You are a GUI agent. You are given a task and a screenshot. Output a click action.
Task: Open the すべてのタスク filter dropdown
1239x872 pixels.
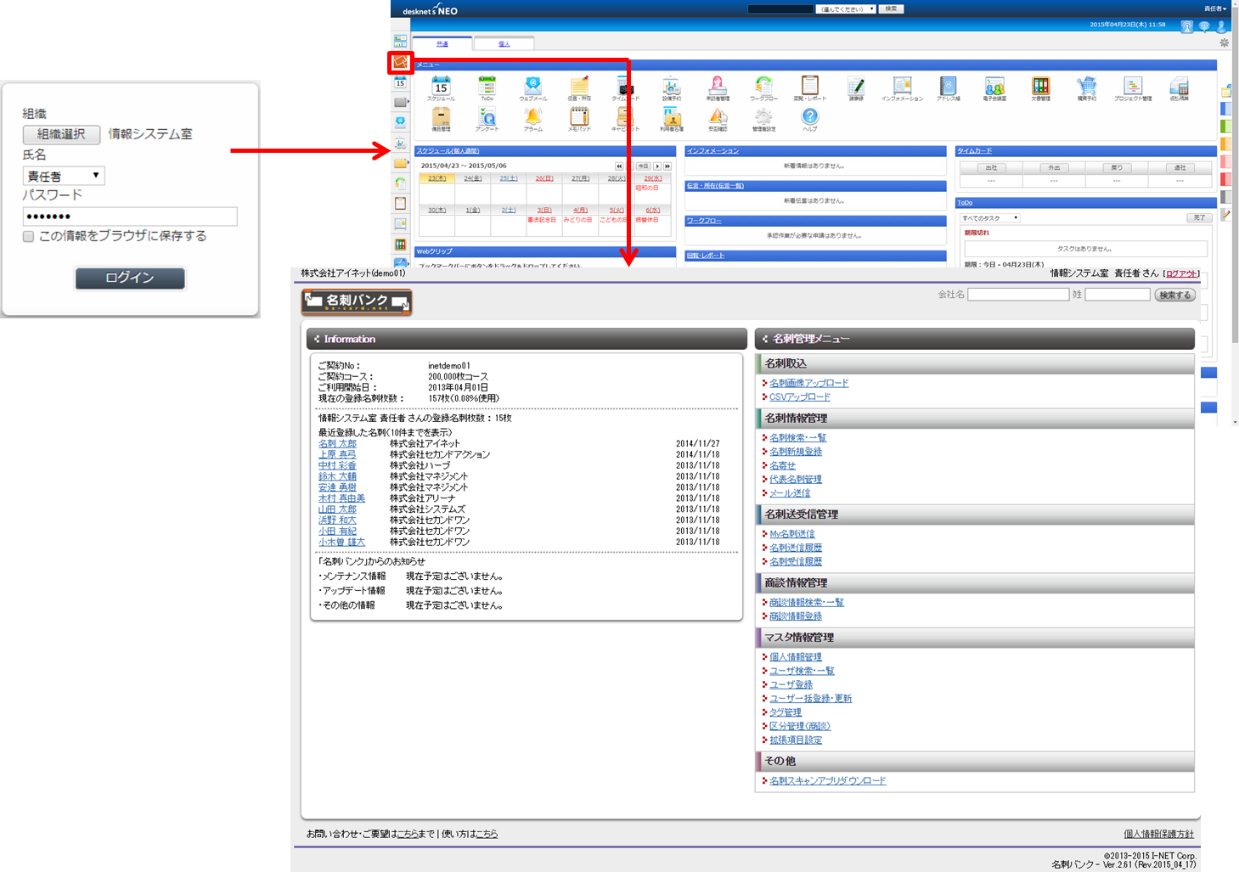tap(990, 218)
